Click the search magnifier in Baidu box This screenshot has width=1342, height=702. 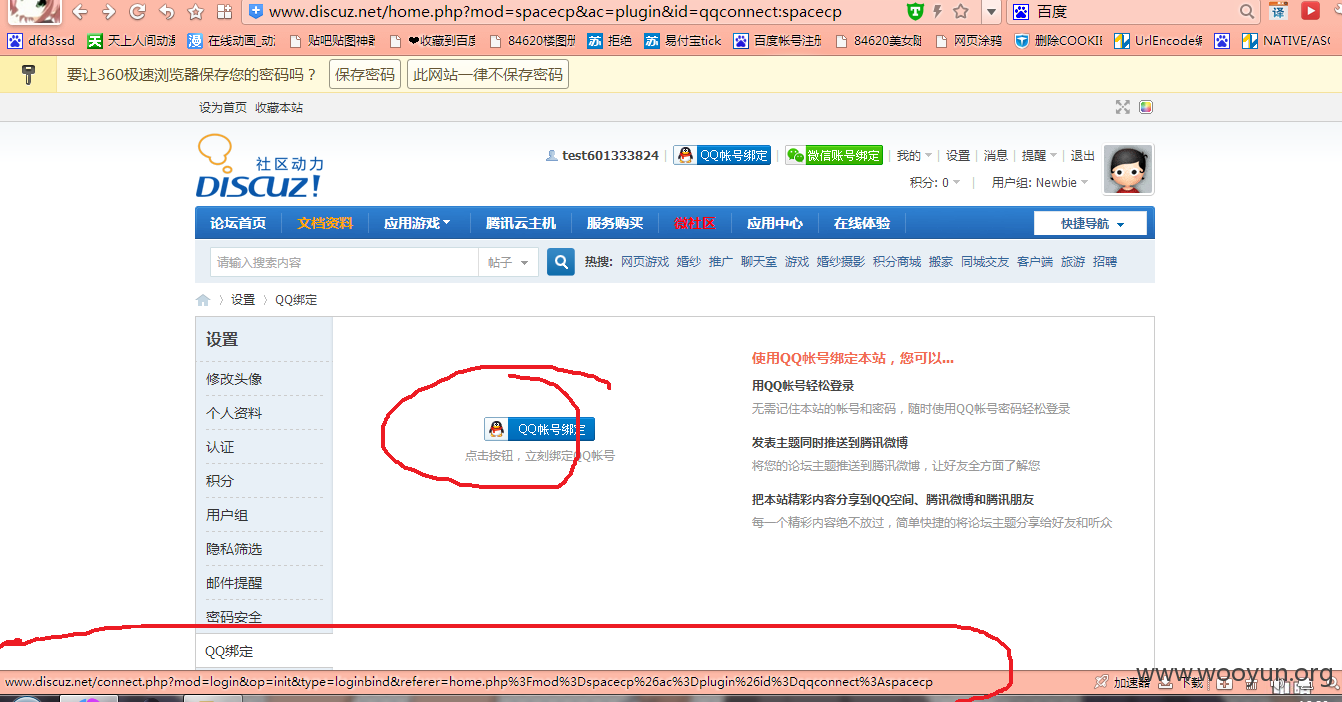[1247, 12]
